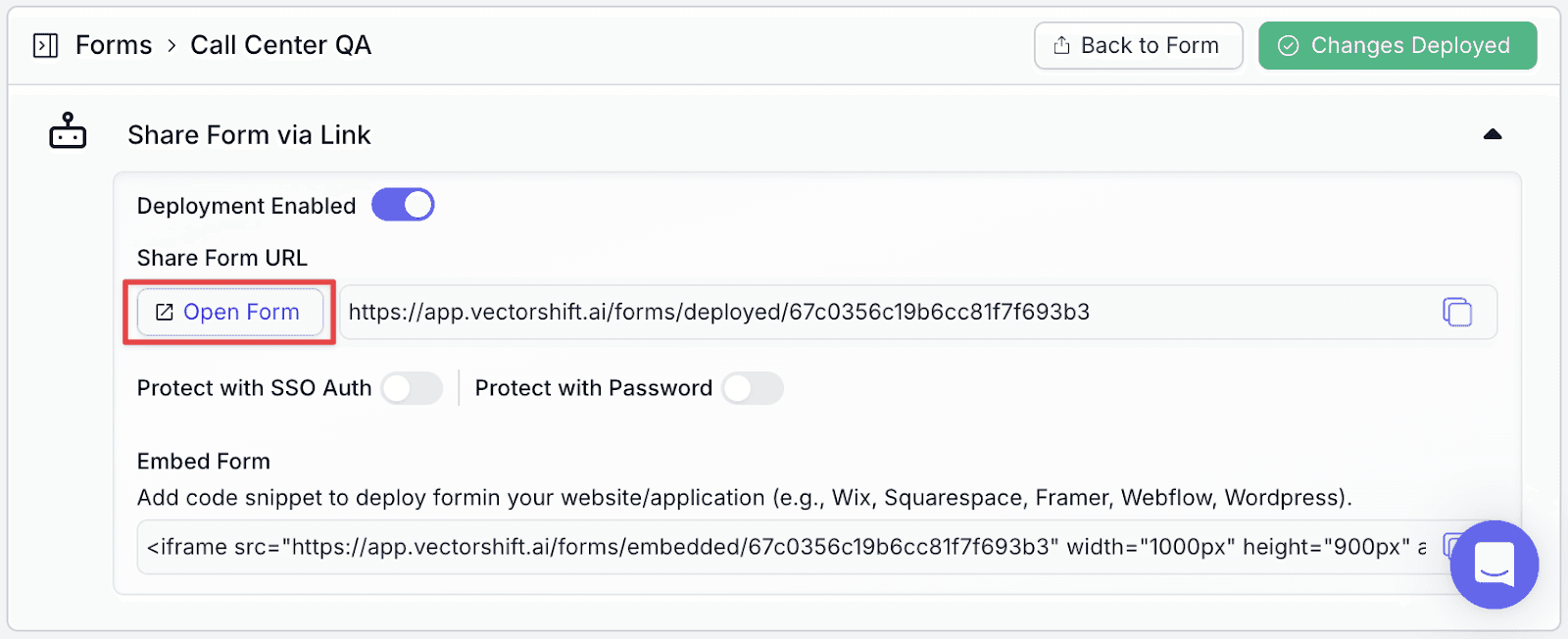The height and width of the screenshot is (639, 1568).
Task: Click the Share Form via Link header
Action: (x=249, y=134)
